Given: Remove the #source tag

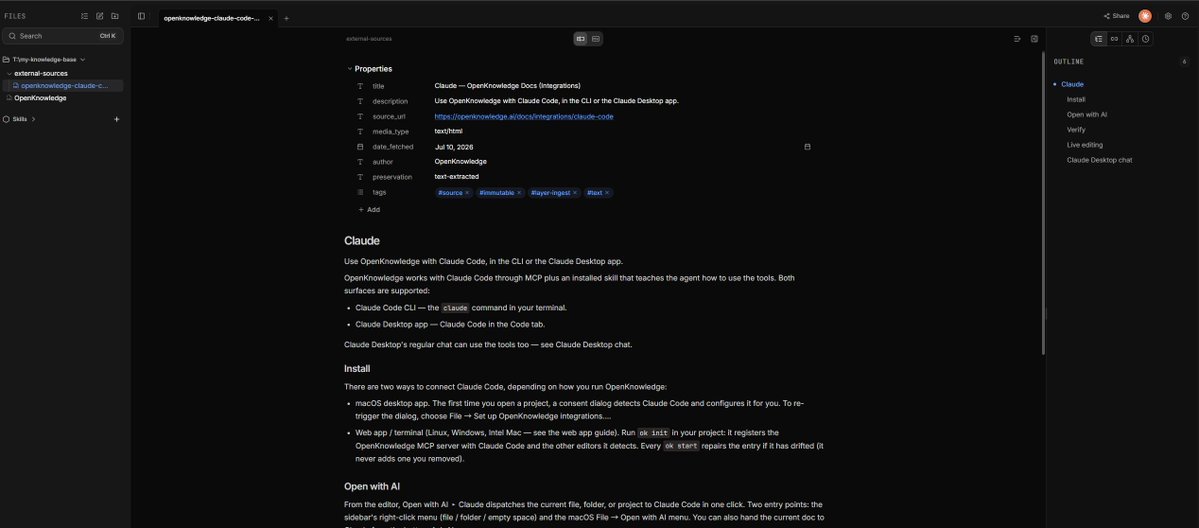Looking at the screenshot, I should 467,193.
